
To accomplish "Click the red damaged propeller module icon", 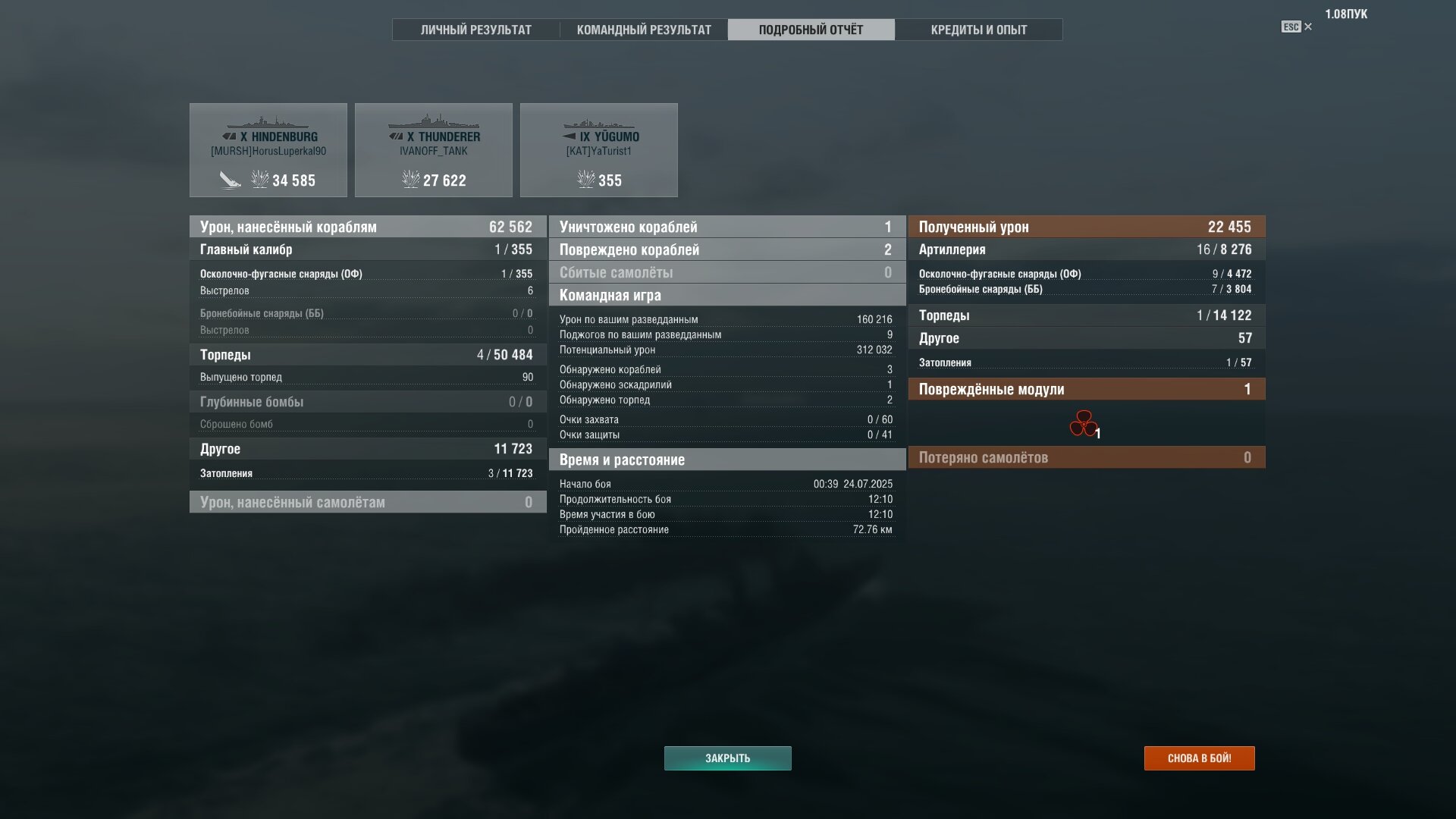I will click(x=1084, y=424).
